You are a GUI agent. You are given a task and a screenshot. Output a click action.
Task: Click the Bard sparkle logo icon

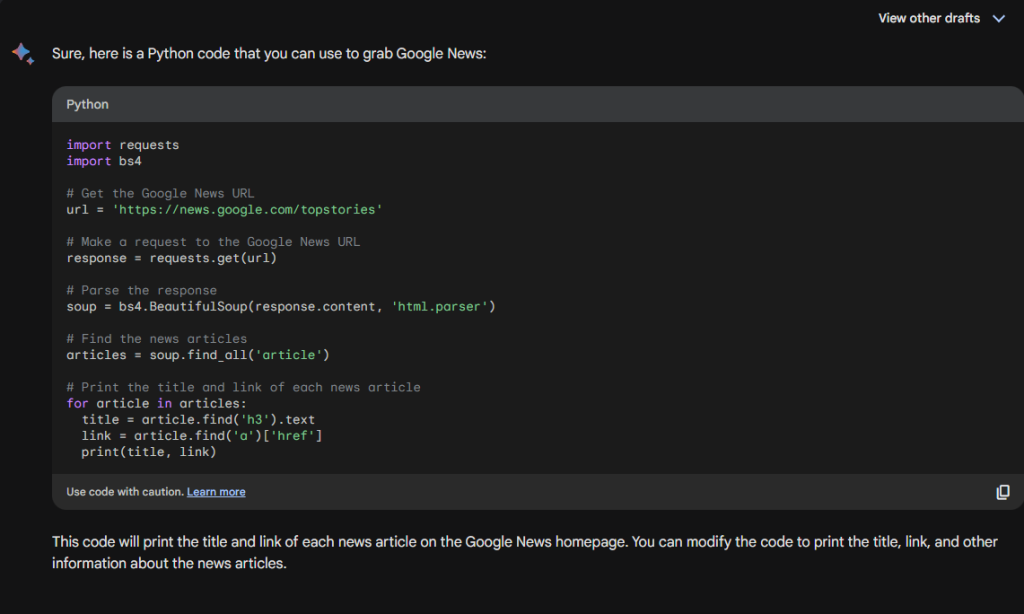click(23, 54)
